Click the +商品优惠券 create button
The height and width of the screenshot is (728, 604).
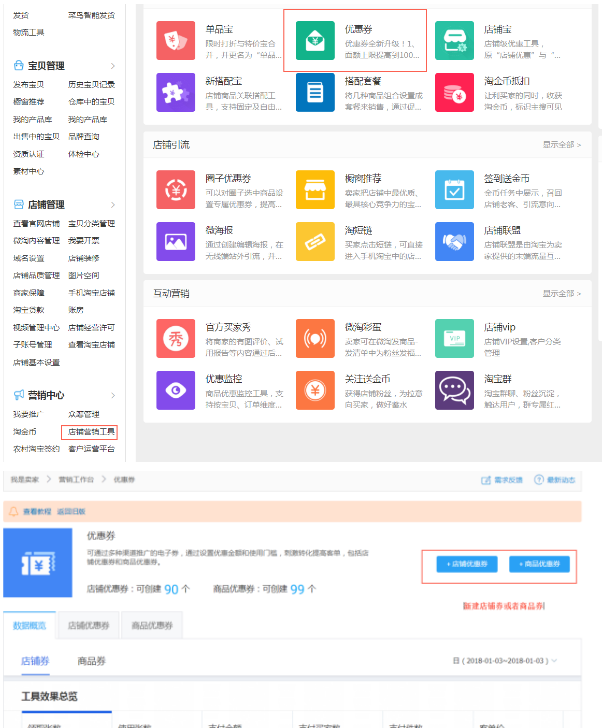[539, 564]
